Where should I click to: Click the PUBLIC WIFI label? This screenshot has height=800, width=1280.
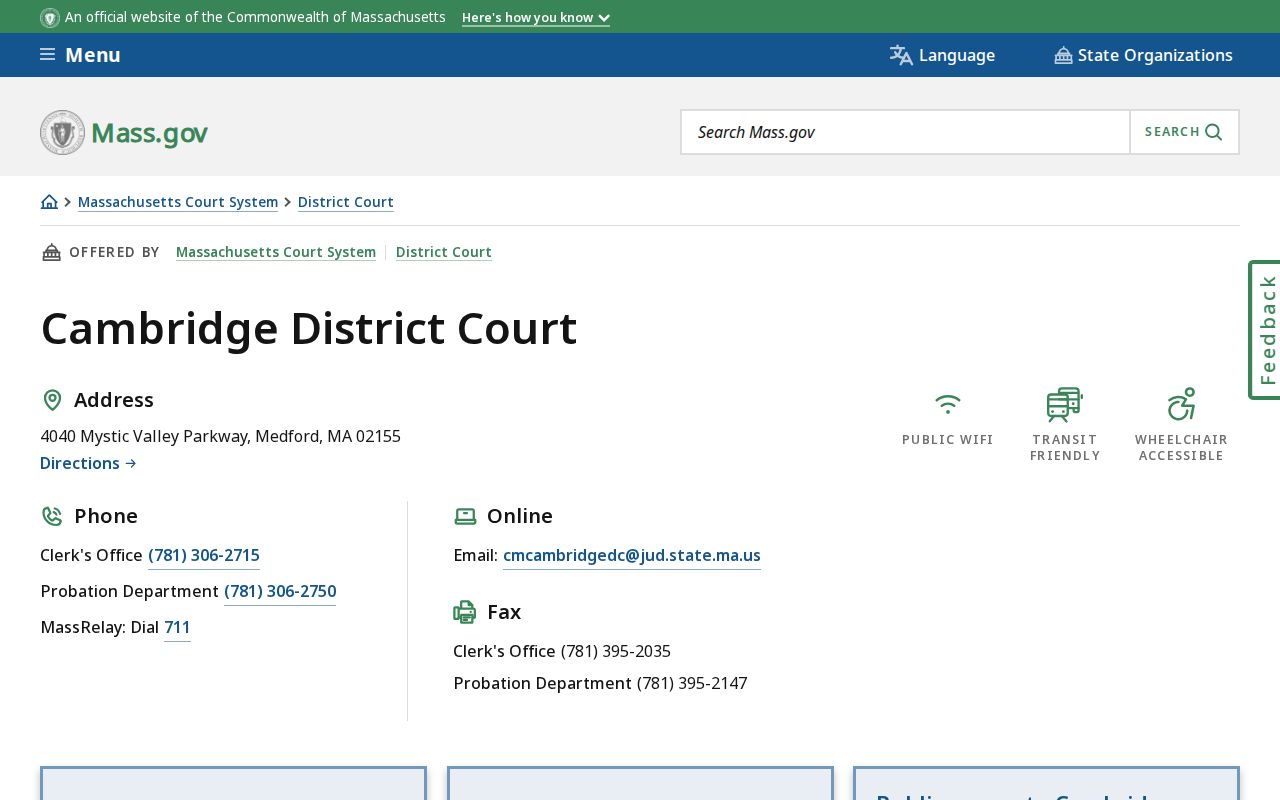(x=948, y=440)
